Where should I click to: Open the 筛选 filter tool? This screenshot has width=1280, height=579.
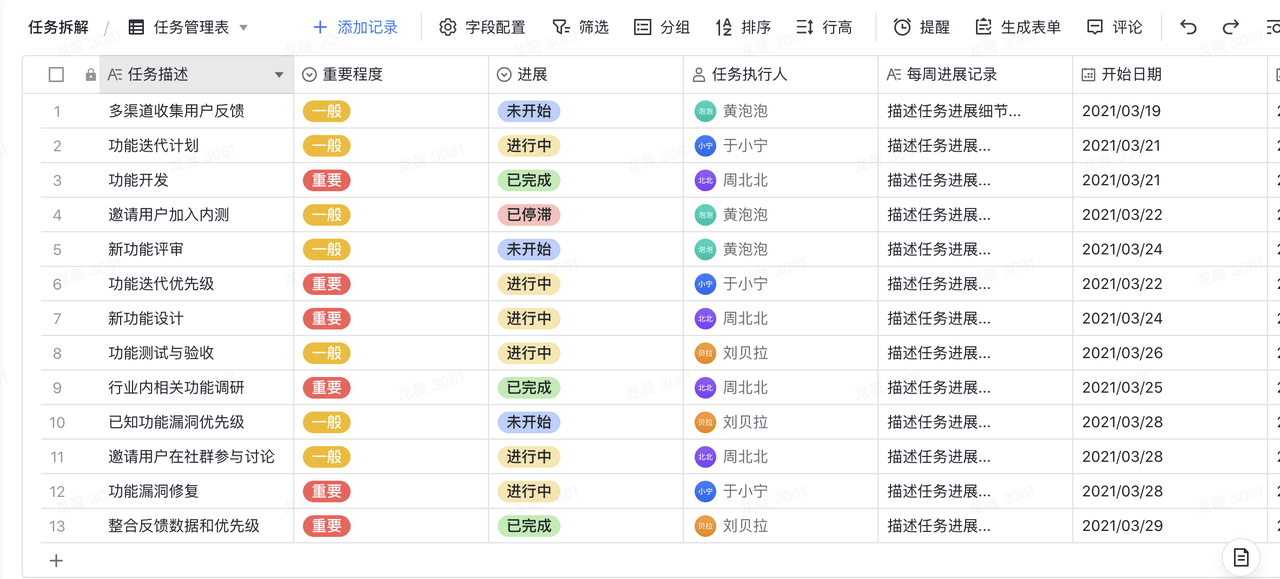(x=580, y=27)
